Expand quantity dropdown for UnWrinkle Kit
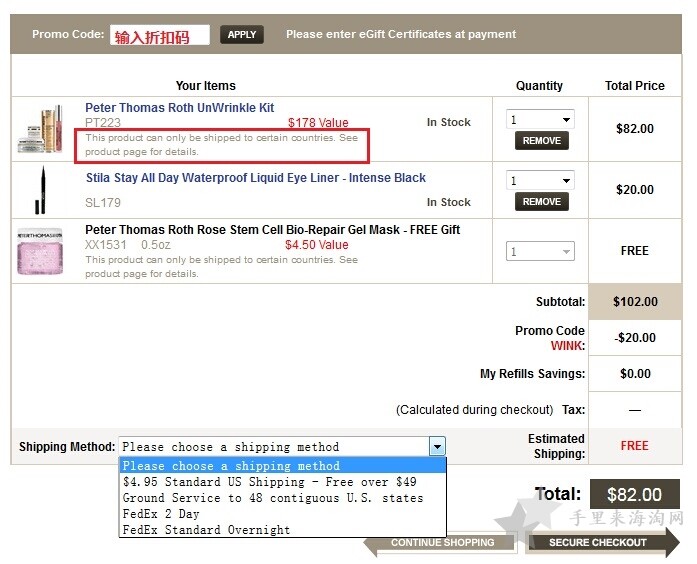697x564 pixels. pyautogui.click(x=540, y=119)
